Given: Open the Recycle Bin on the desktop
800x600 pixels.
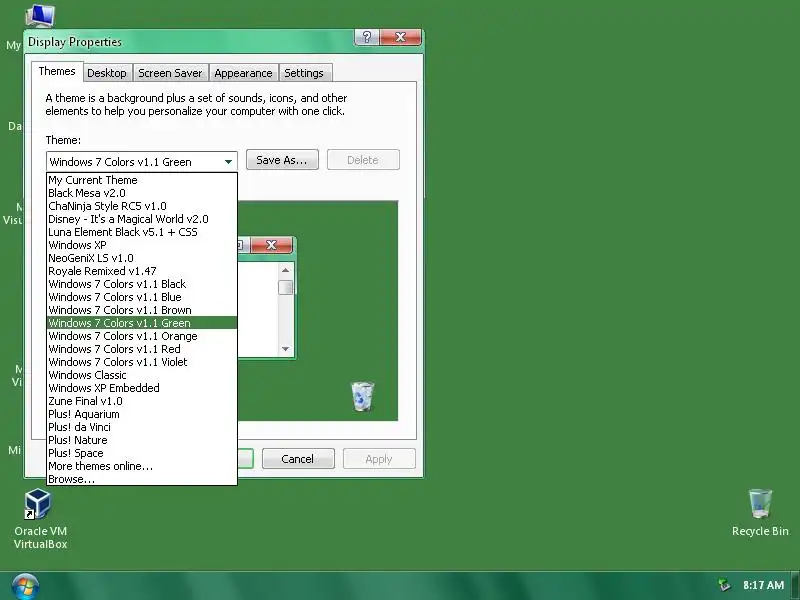Looking at the screenshot, I should coord(760,513).
